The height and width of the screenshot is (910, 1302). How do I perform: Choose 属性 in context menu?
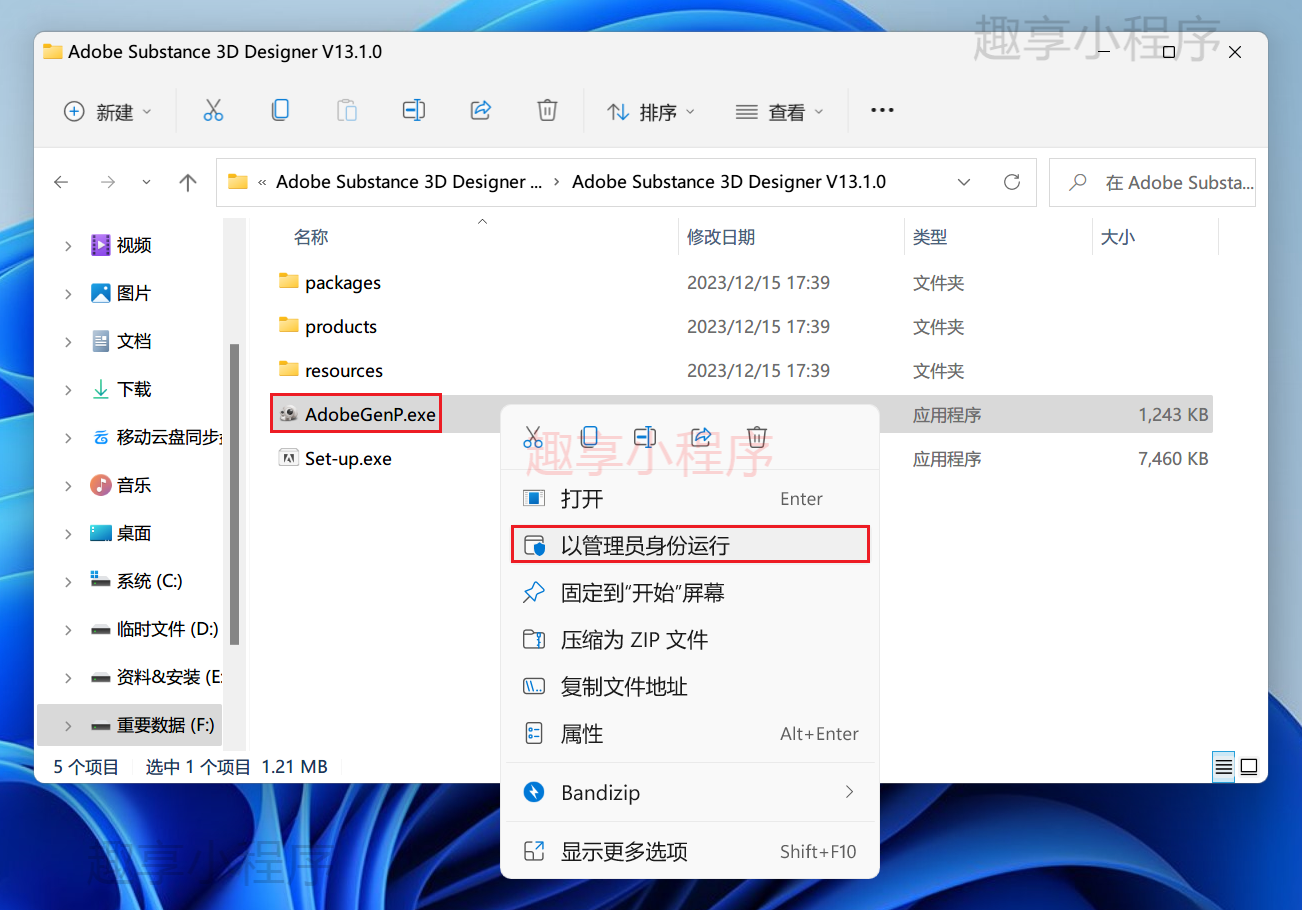(x=690, y=734)
